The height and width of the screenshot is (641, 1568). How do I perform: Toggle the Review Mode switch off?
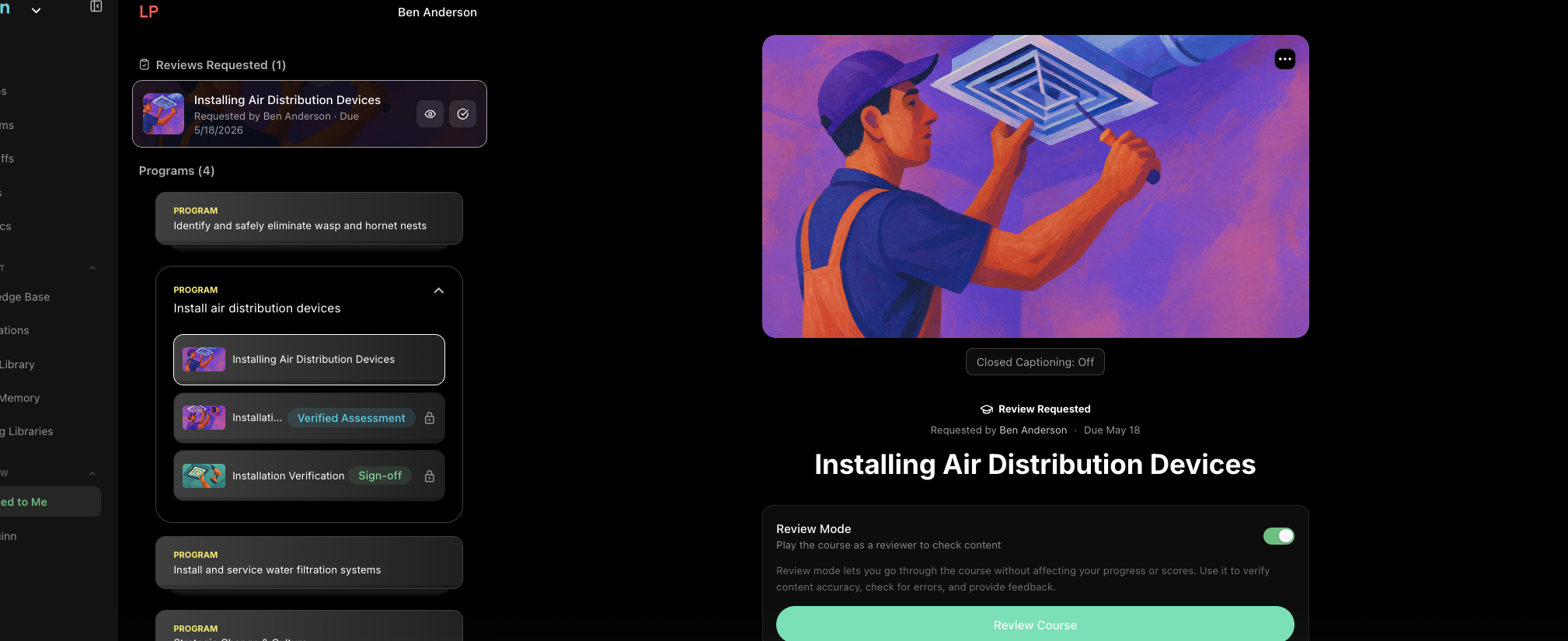coord(1278,536)
